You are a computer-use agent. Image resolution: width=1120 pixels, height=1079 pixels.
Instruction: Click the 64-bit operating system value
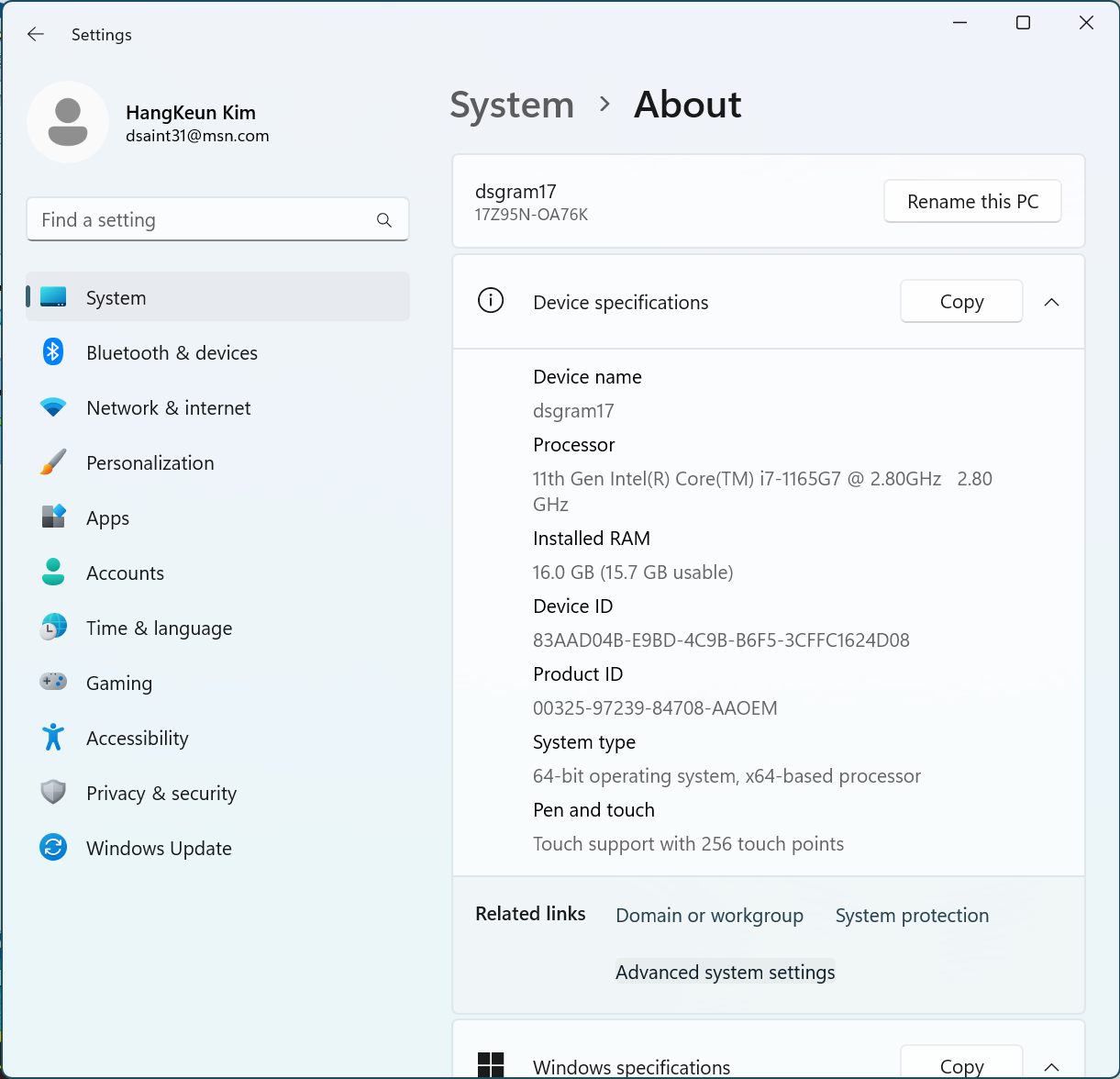pos(726,776)
